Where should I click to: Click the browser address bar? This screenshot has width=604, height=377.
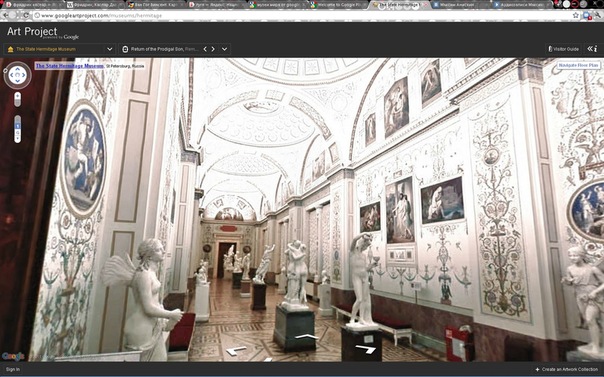[x=300, y=16]
